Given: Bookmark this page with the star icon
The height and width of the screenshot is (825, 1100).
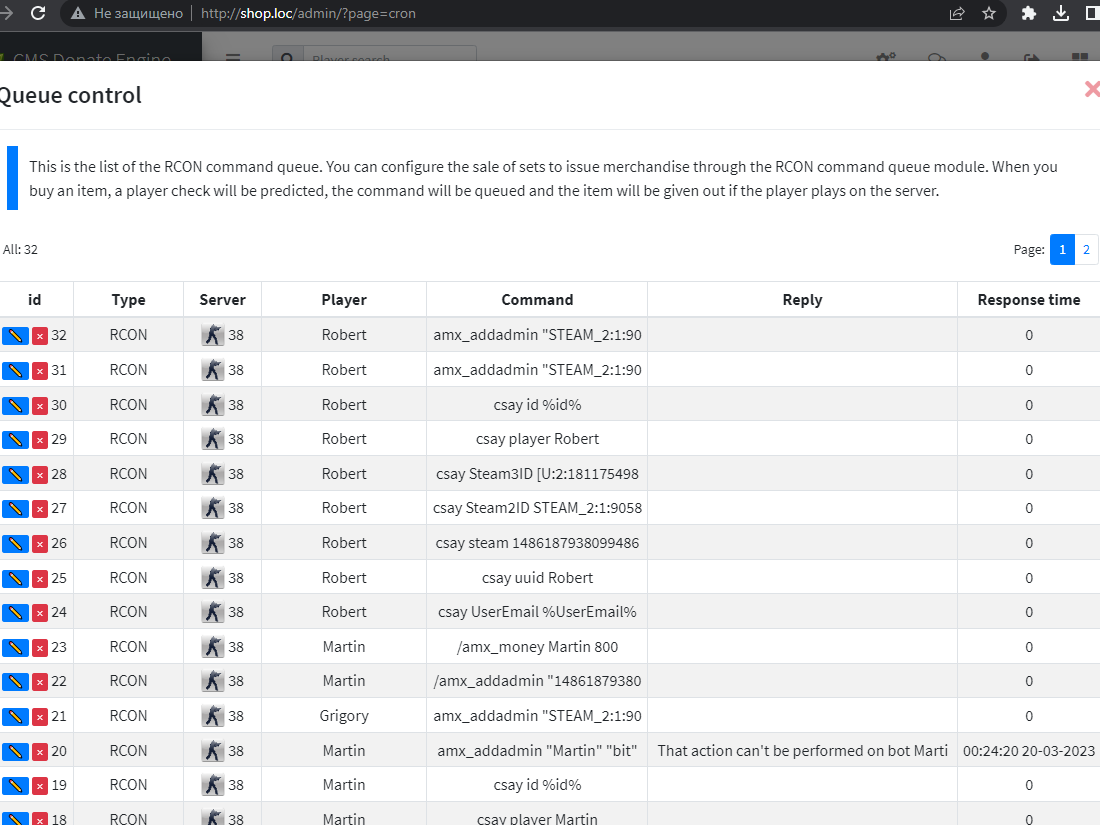Looking at the screenshot, I should coord(988,14).
